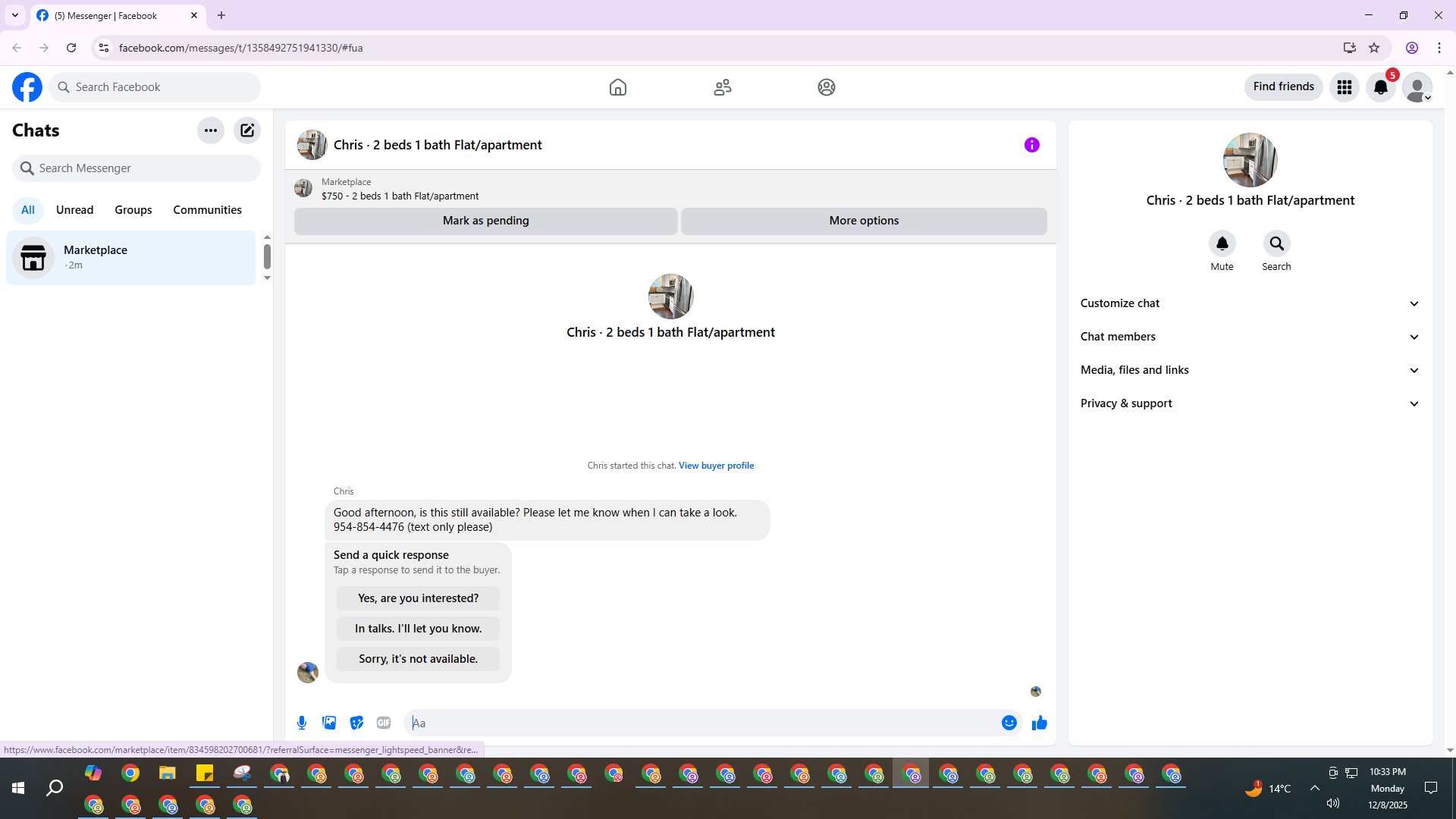Image resolution: width=1456 pixels, height=819 pixels.
Task: Select the Groups chats filter
Action: (133, 210)
